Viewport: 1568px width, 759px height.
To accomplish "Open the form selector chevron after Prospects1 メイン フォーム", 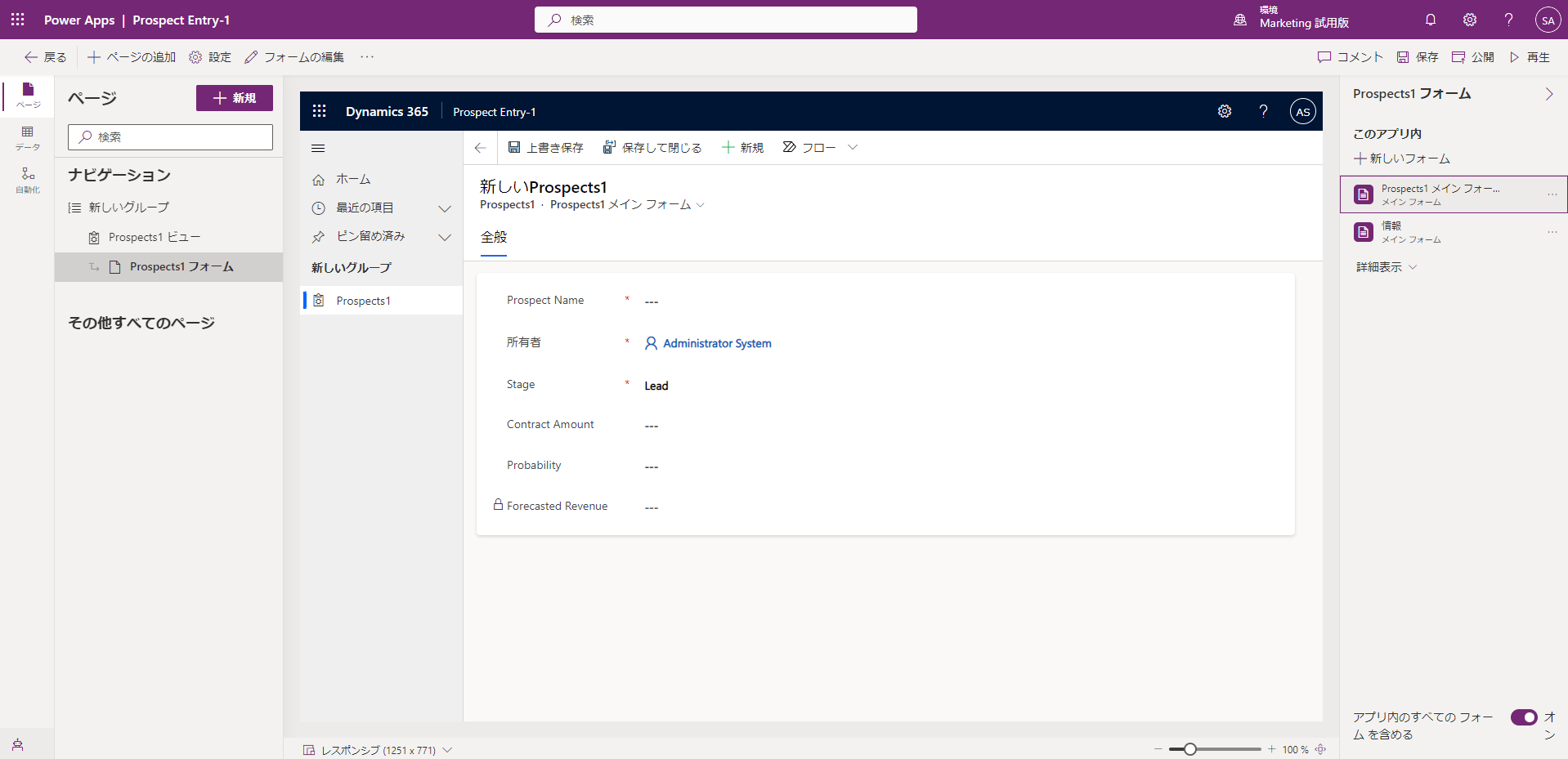I will (701, 205).
